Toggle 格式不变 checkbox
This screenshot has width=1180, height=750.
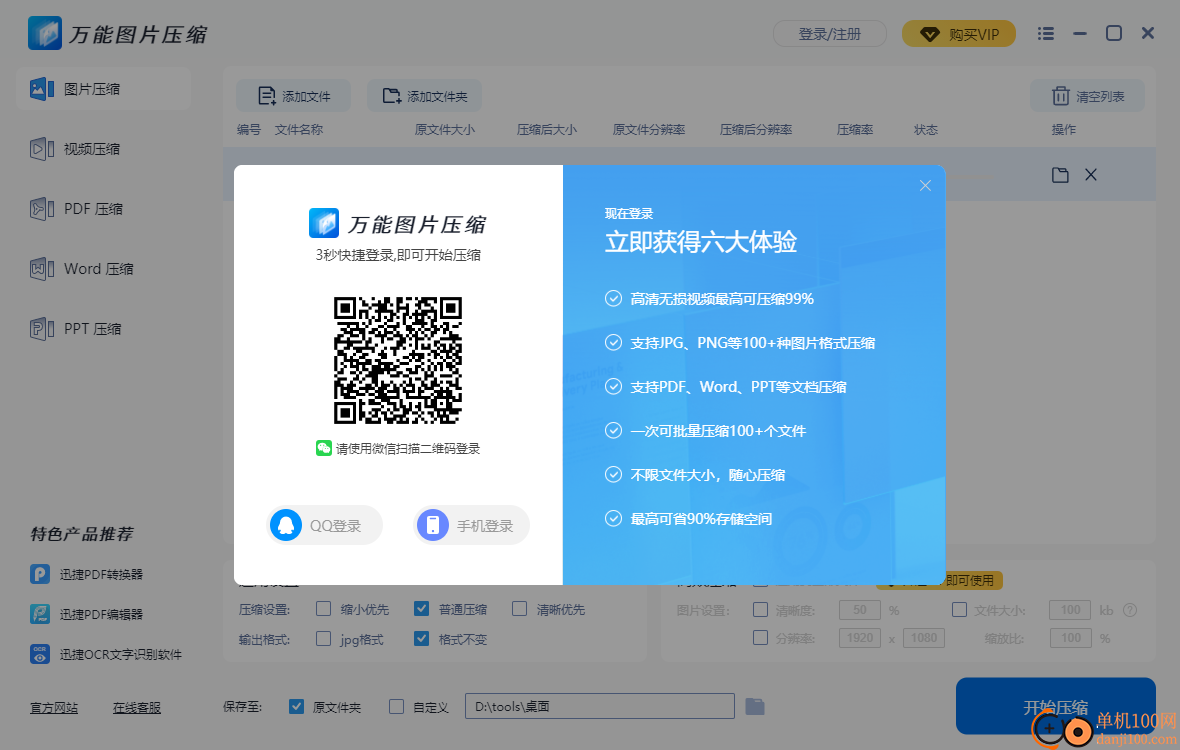[x=421, y=639]
